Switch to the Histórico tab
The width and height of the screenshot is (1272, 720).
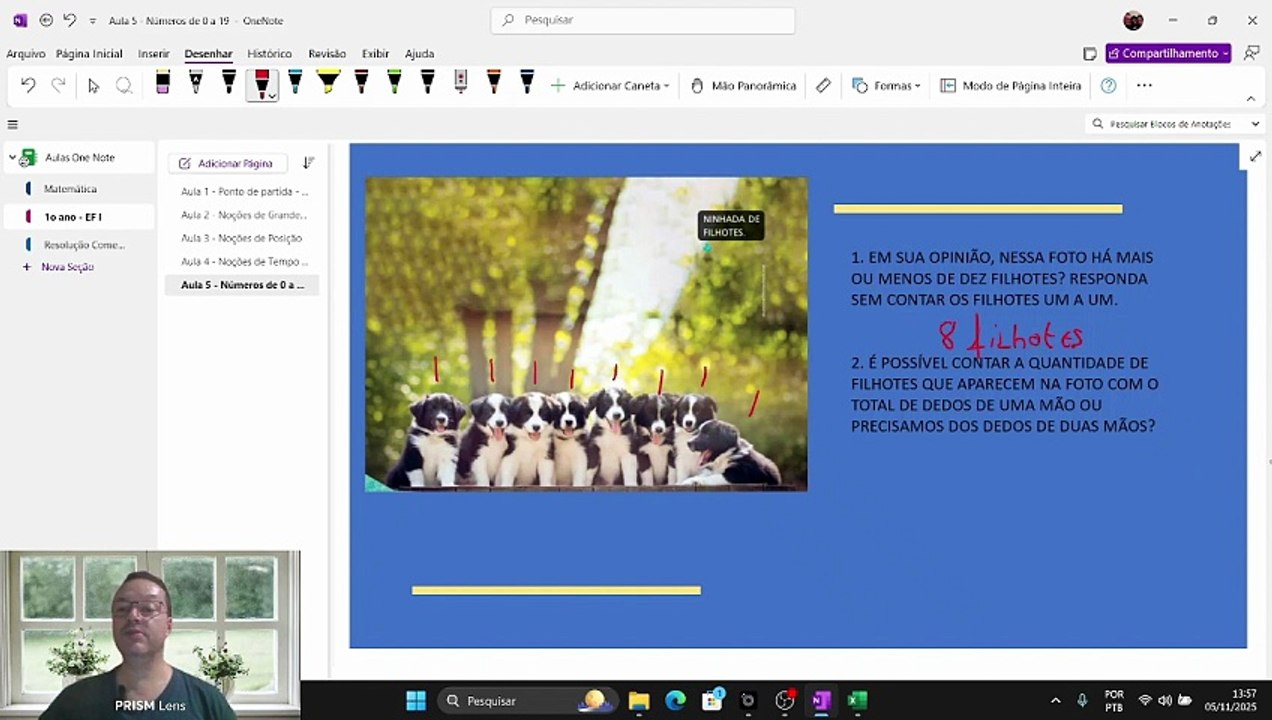270,54
